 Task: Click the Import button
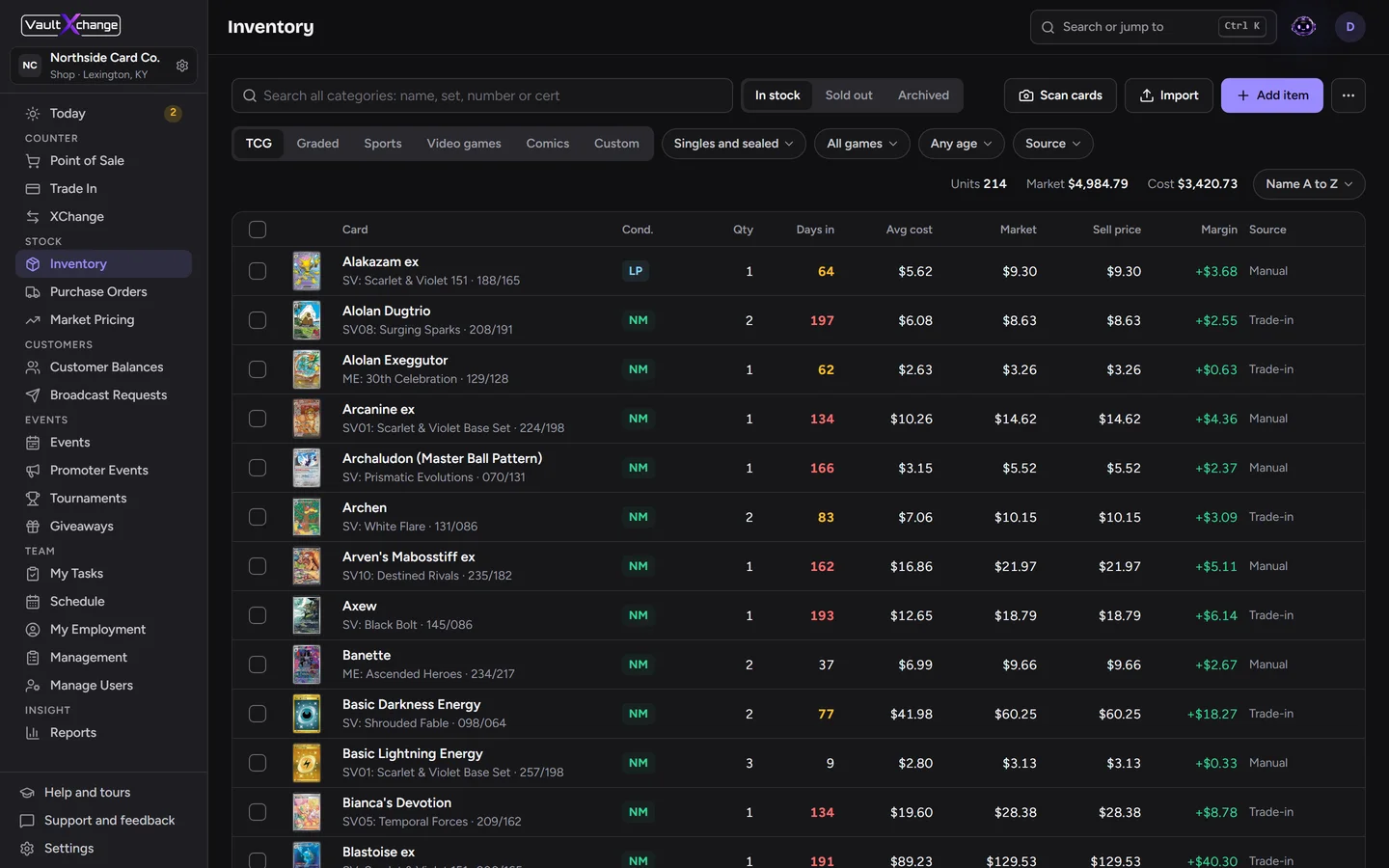pyautogui.click(x=1169, y=95)
